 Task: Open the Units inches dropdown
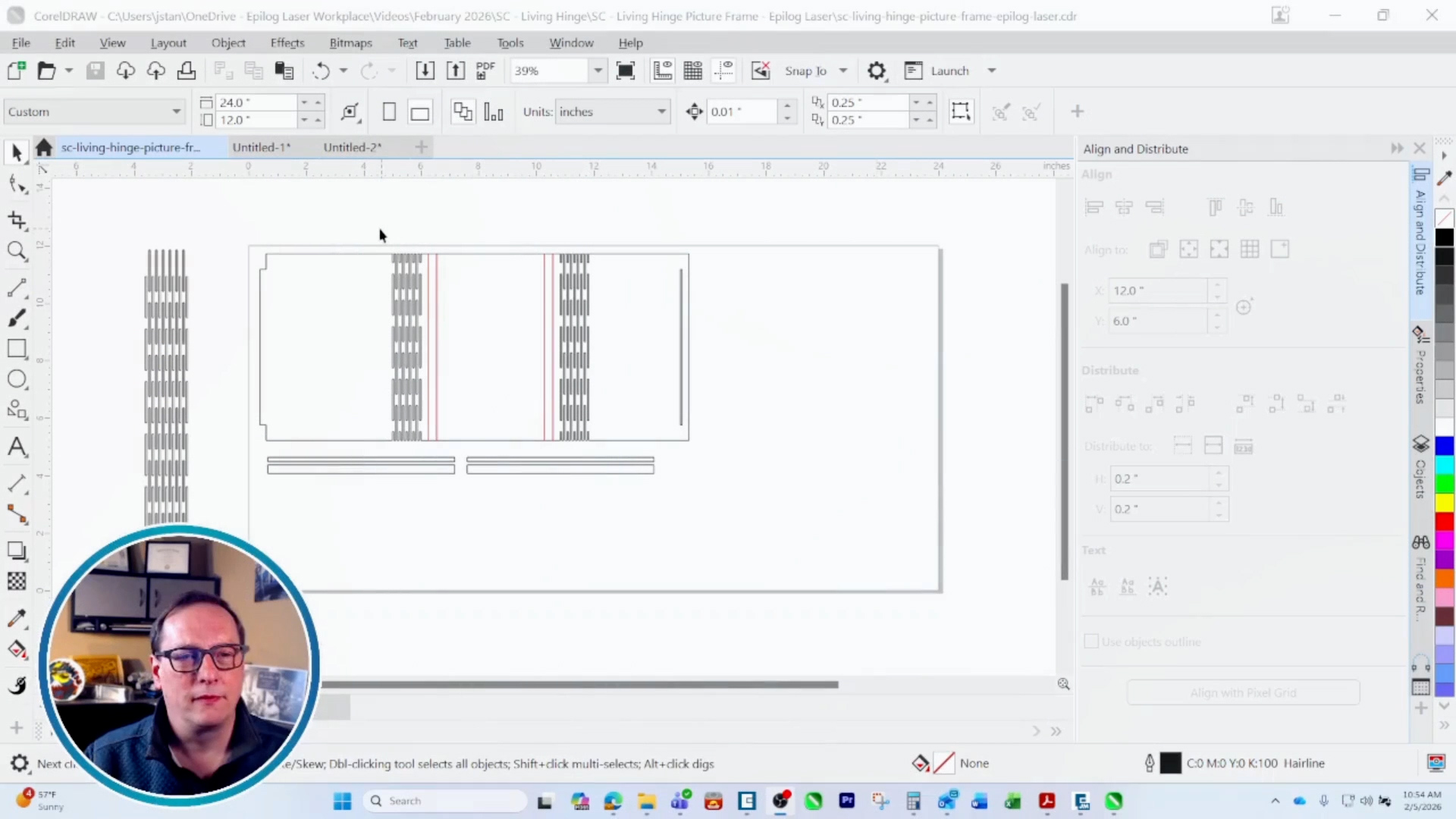[x=661, y=111]
